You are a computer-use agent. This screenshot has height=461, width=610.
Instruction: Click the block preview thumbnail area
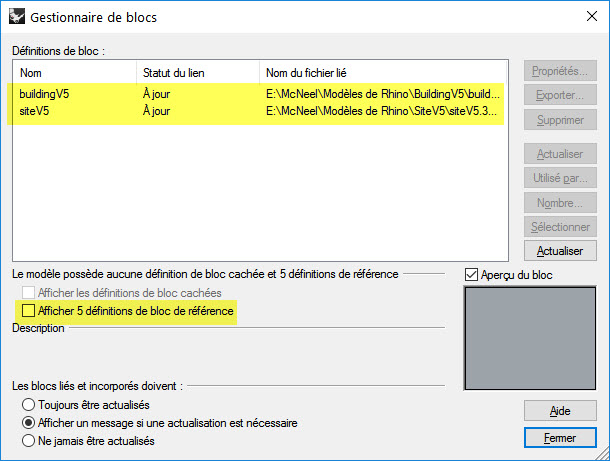(x=530, y=338)
